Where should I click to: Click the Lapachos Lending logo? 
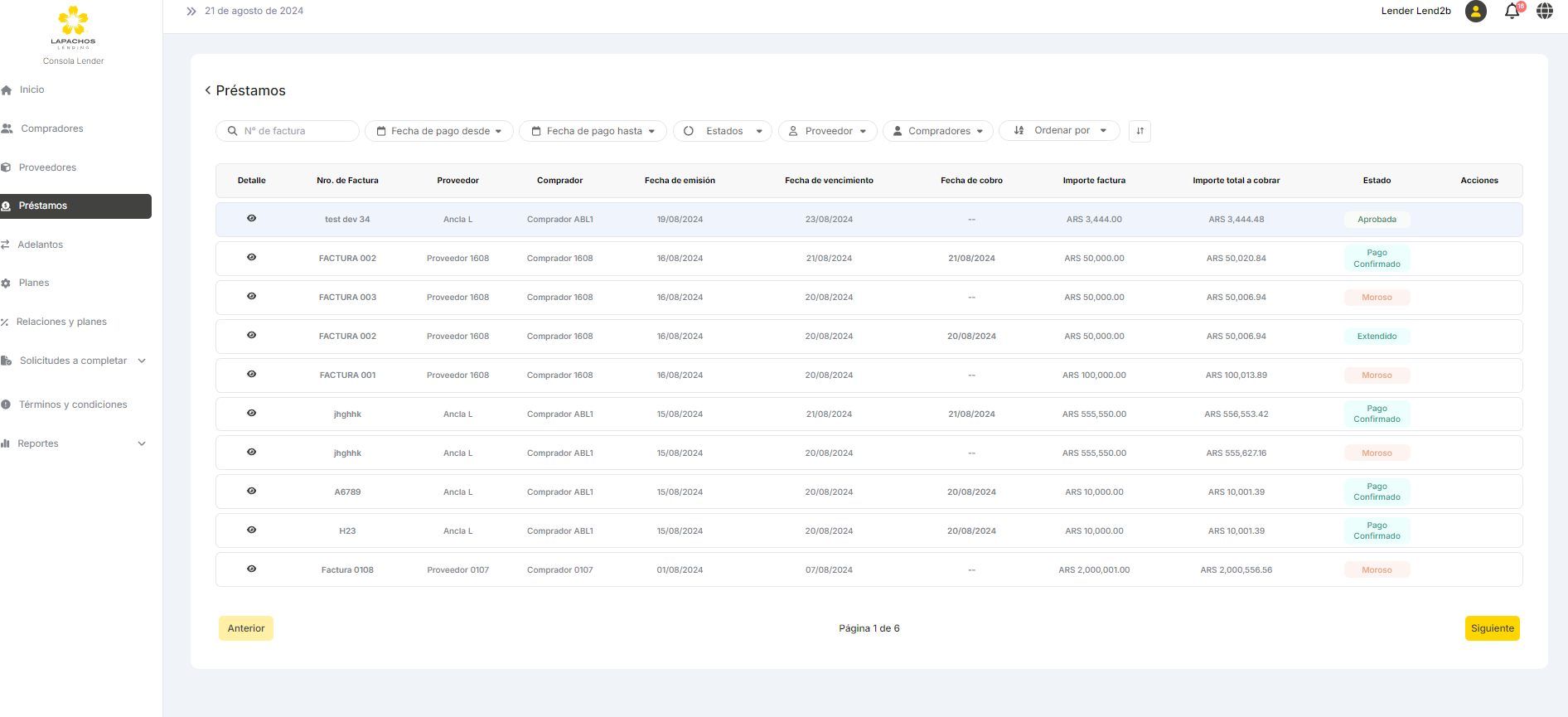[73, 28]
